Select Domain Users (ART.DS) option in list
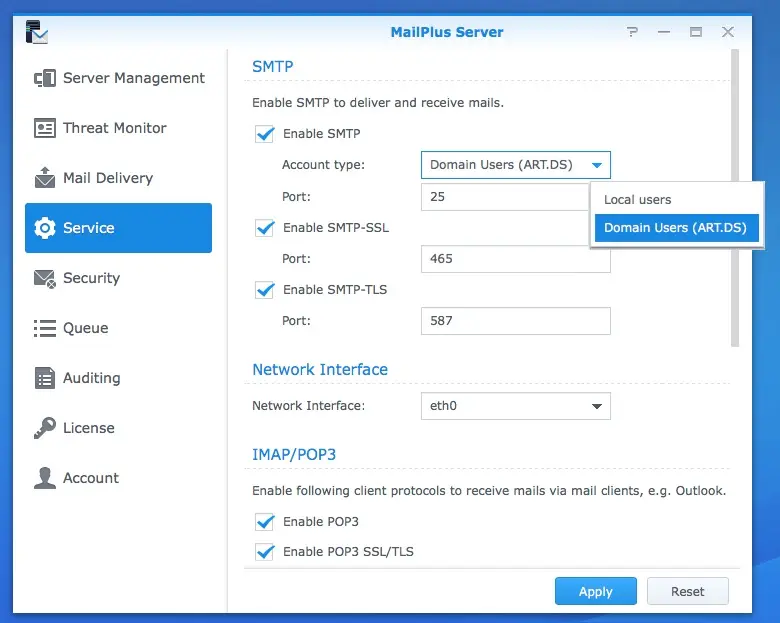 [675, 228]
